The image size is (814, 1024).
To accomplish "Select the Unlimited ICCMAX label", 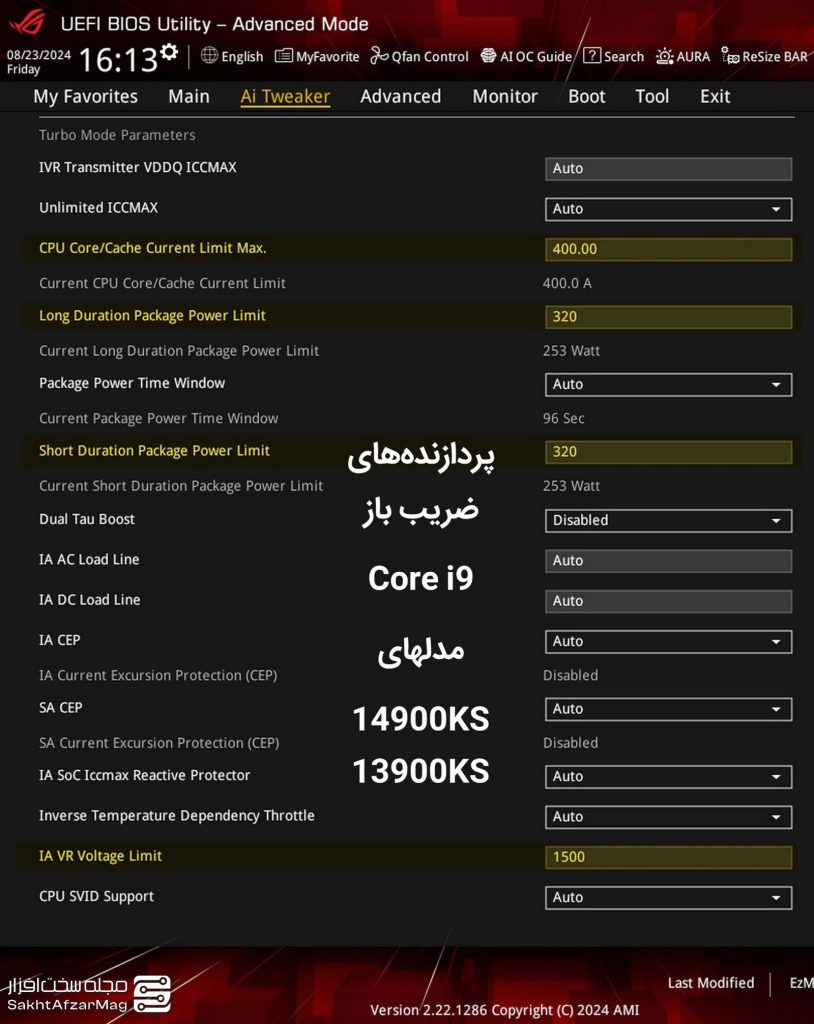I will (x=99, y=208).
